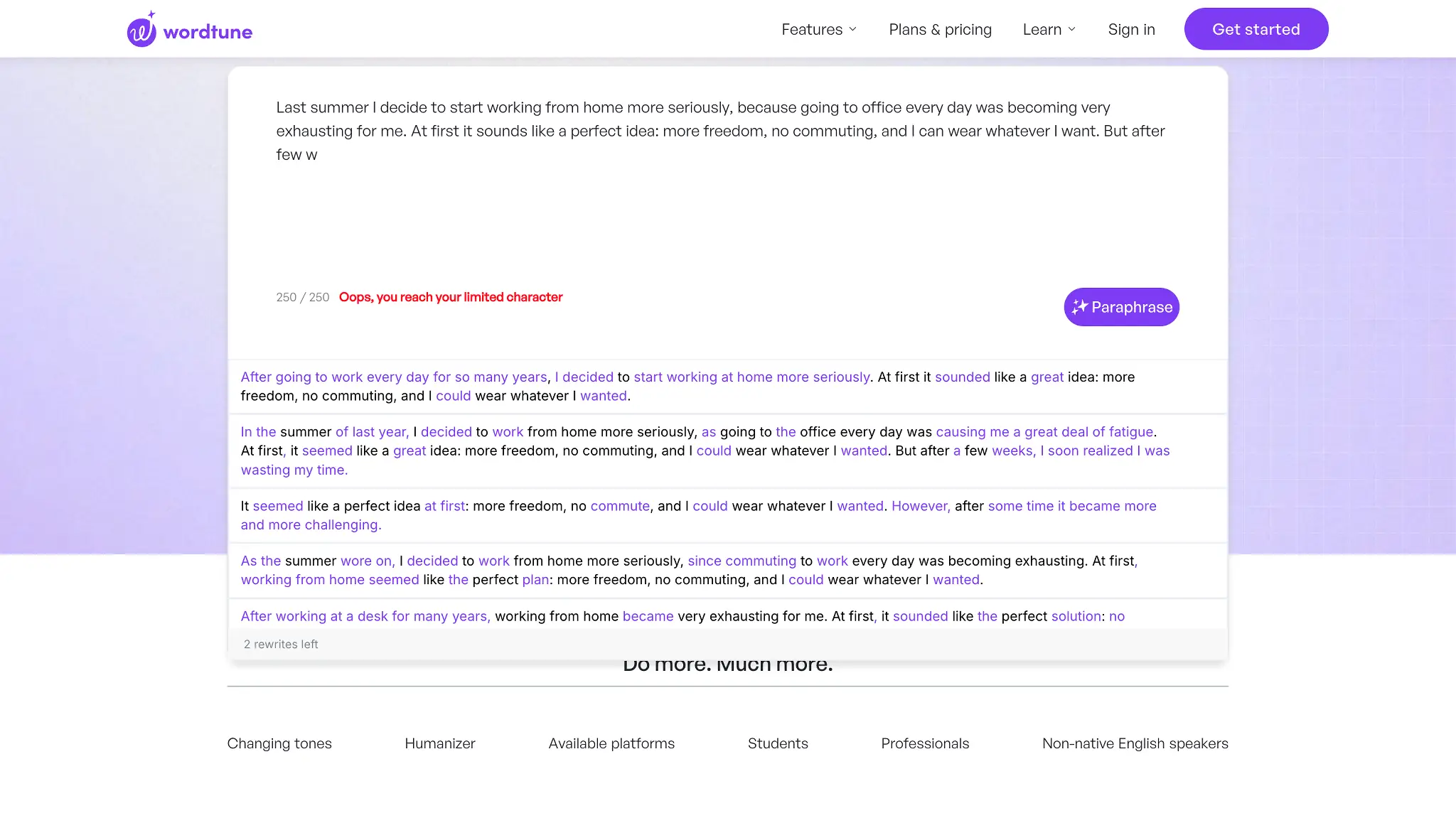
Task: Click the Paraphrase button
Action: (1121, 307)
